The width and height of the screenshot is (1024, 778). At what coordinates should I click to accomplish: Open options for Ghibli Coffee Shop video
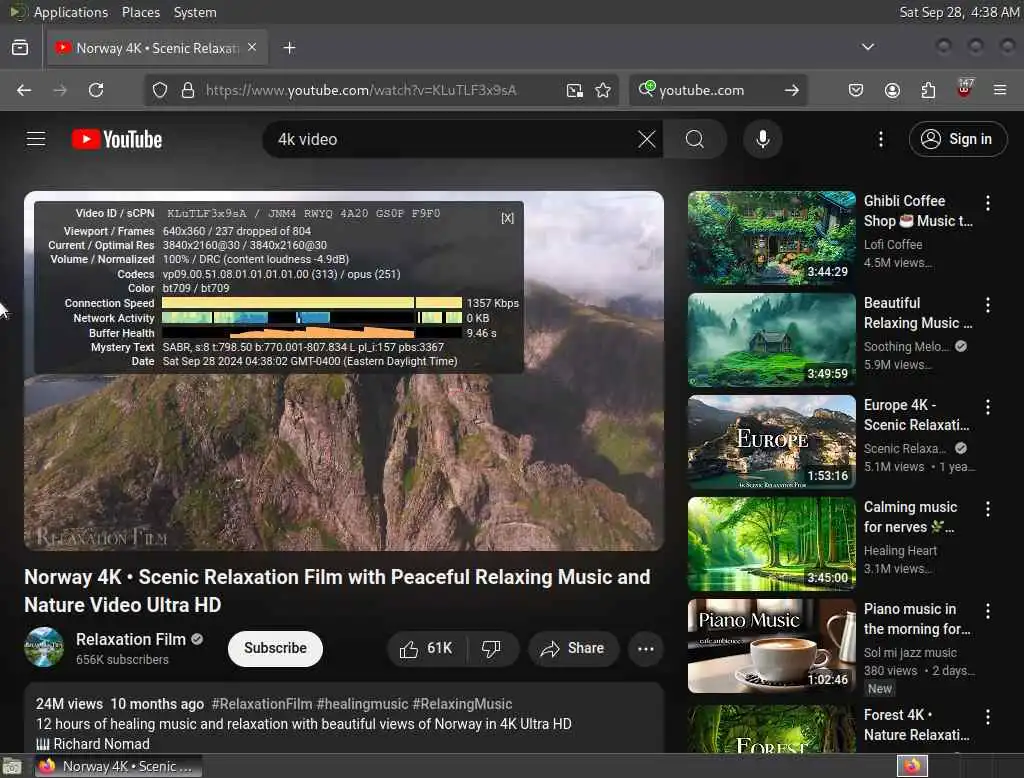988,203
